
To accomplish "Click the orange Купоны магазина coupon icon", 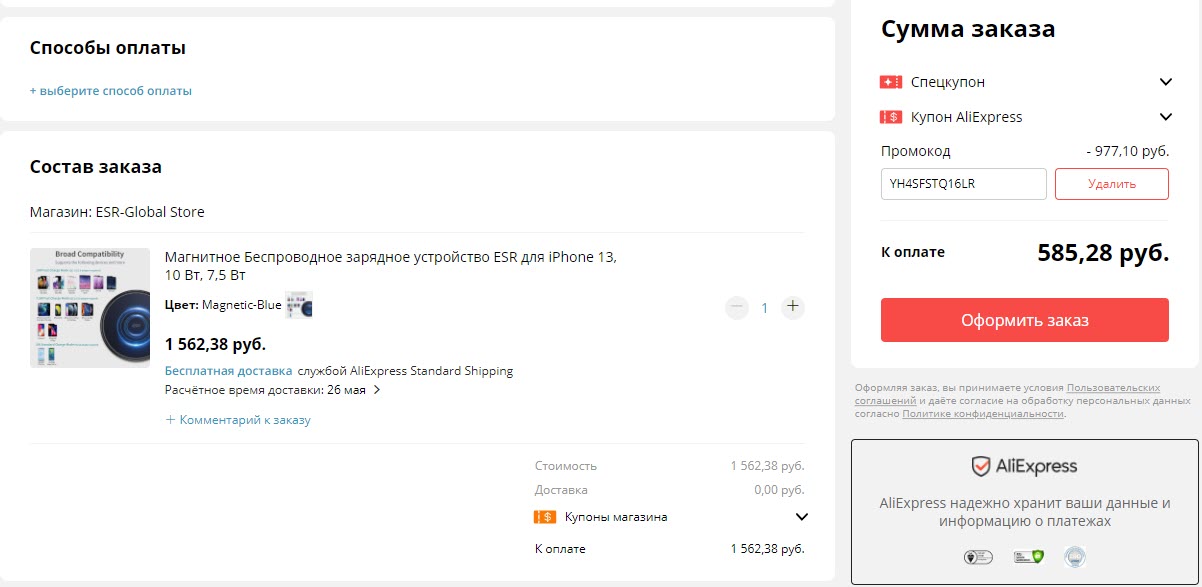I will click(x=545, y=517).
